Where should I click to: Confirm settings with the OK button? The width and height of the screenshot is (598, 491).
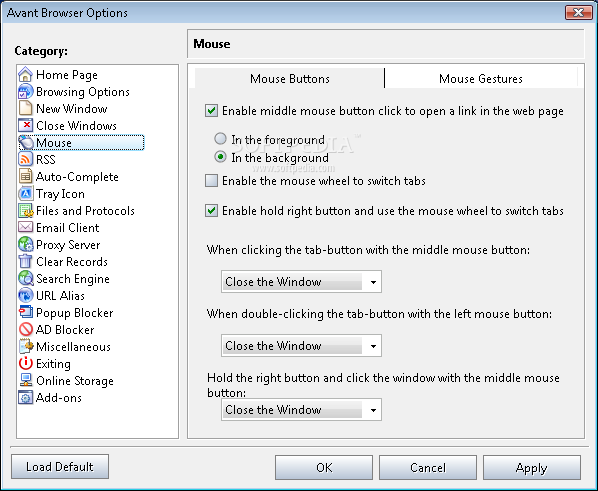point(324,467)
